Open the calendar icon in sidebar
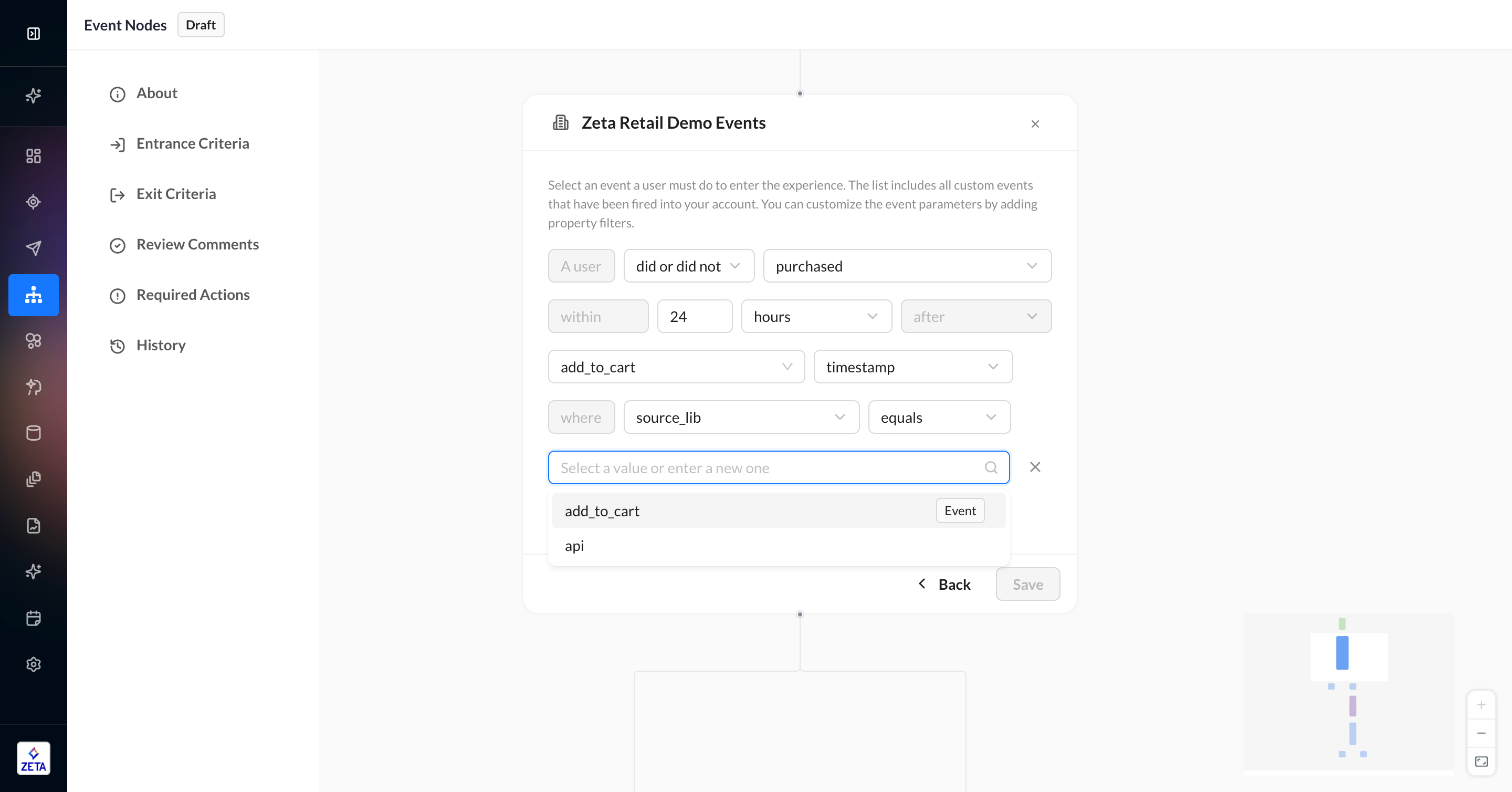Viewport: 1512px width, 792px height. pos(34,618)
